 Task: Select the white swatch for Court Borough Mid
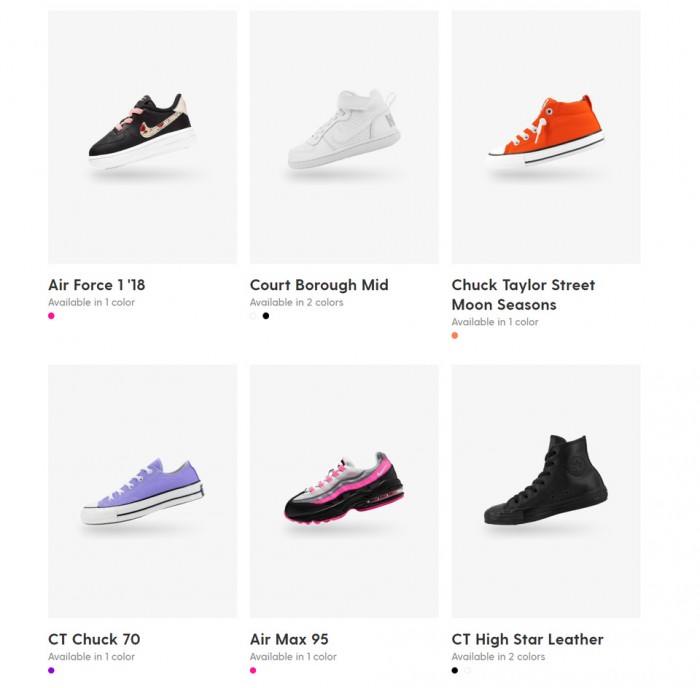(253, 316)
